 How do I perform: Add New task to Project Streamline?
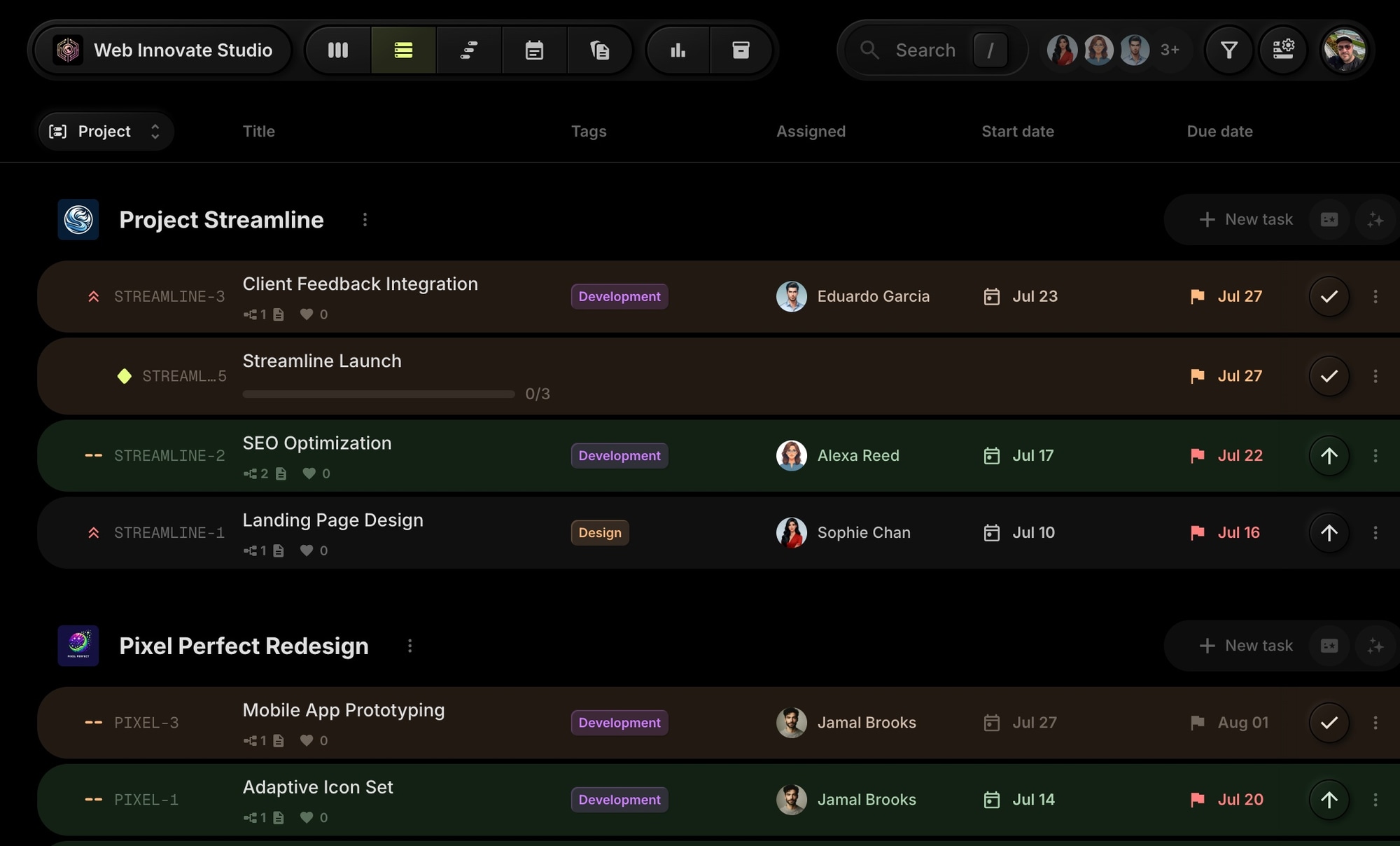pos(1246,219)
